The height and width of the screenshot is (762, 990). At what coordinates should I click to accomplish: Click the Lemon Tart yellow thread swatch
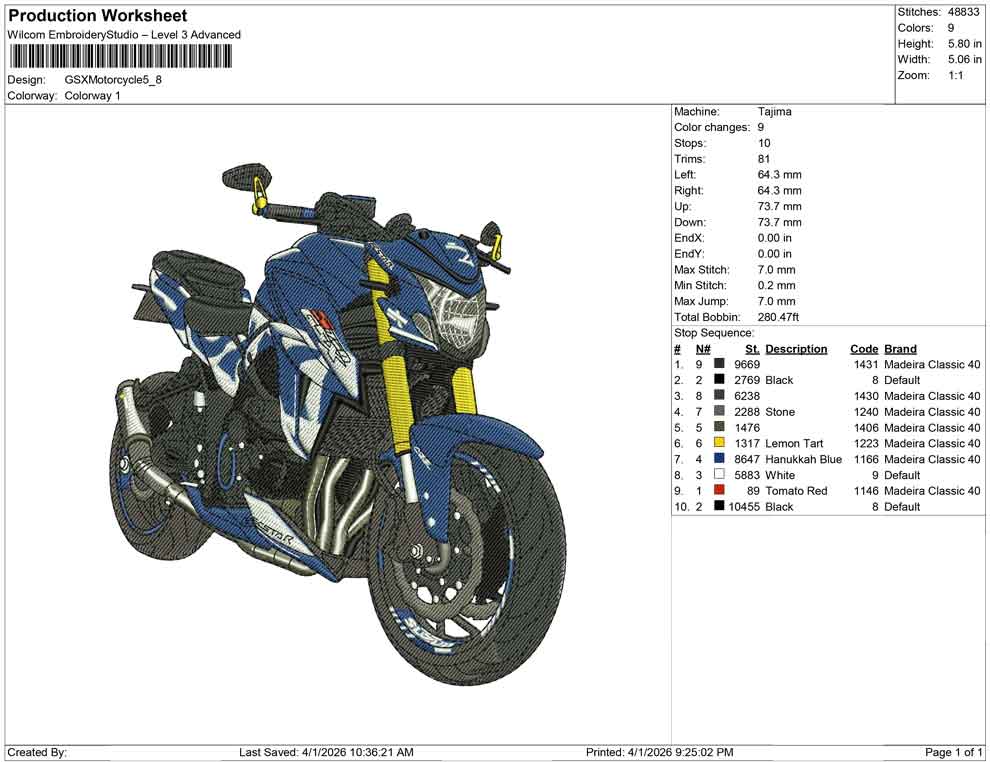722,443
